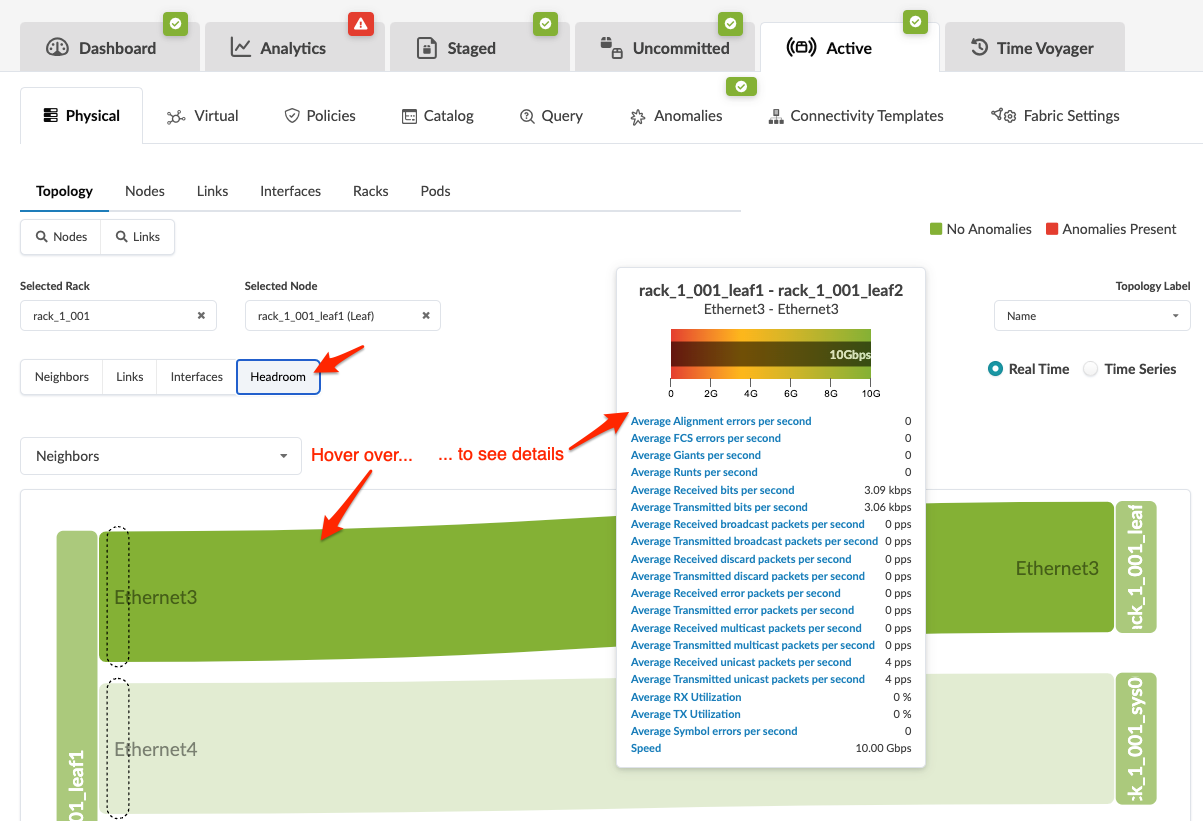1203x821 pixels.
Task: Click the Selected Rack field
Action: click(x=118, y=316)
